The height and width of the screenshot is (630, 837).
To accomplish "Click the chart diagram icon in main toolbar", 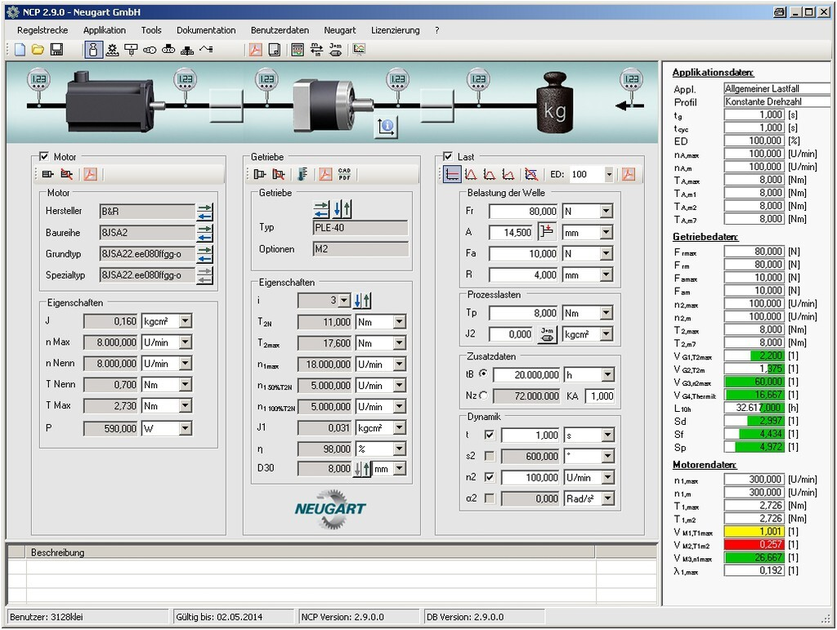I will pos(359,50).
